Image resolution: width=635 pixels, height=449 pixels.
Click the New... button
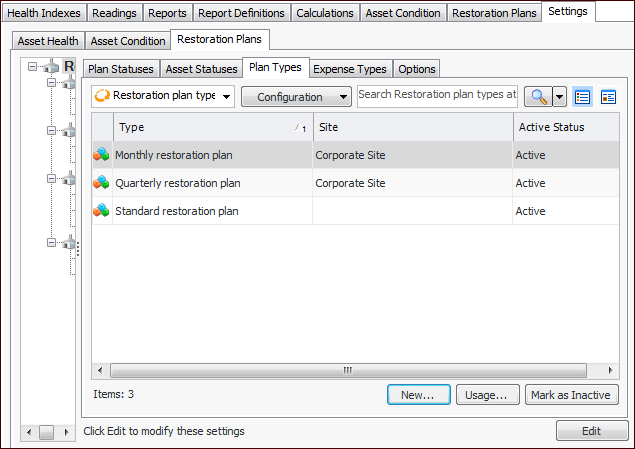(418, 395)
